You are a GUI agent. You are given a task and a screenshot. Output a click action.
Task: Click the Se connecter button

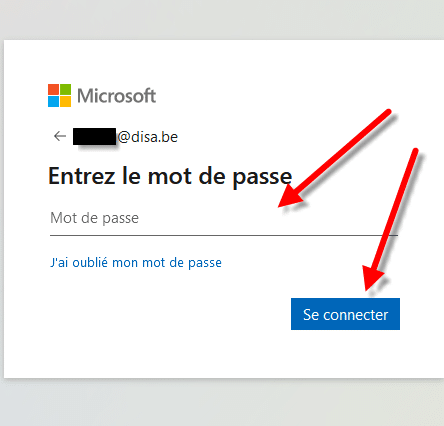click(345, 314)
